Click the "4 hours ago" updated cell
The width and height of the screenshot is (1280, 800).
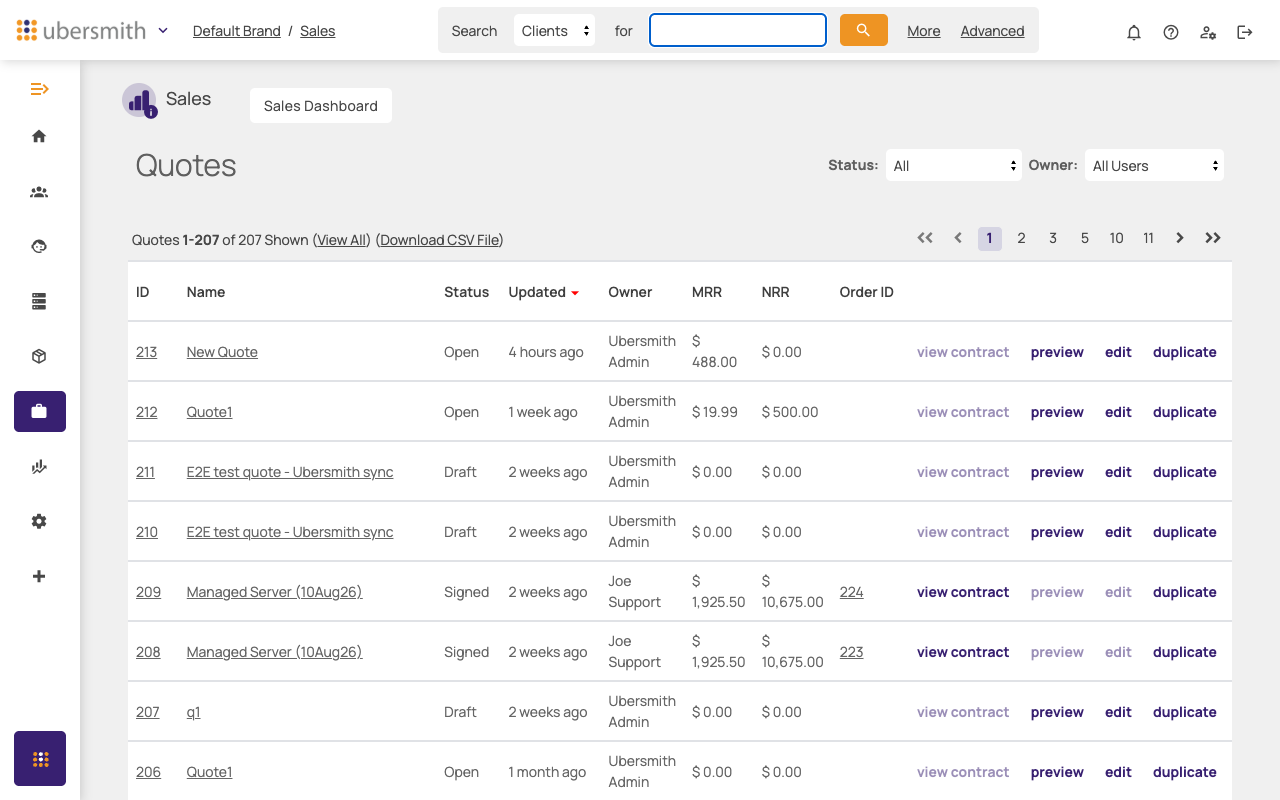[546, 352]
